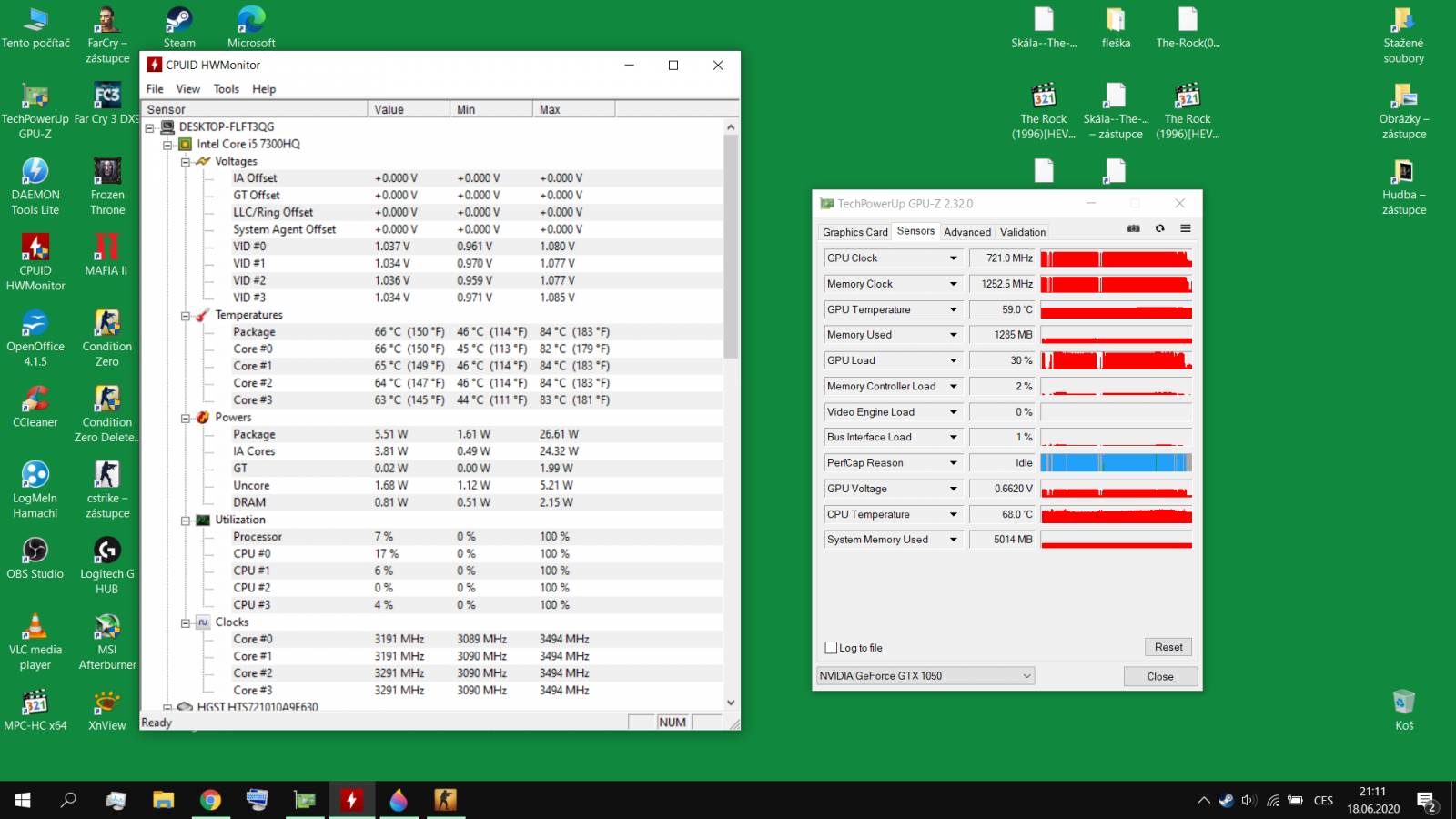Switch to the Advanced tab in GPU-Z
Viewport: 1456px width, 819px height.
point(967,232)
